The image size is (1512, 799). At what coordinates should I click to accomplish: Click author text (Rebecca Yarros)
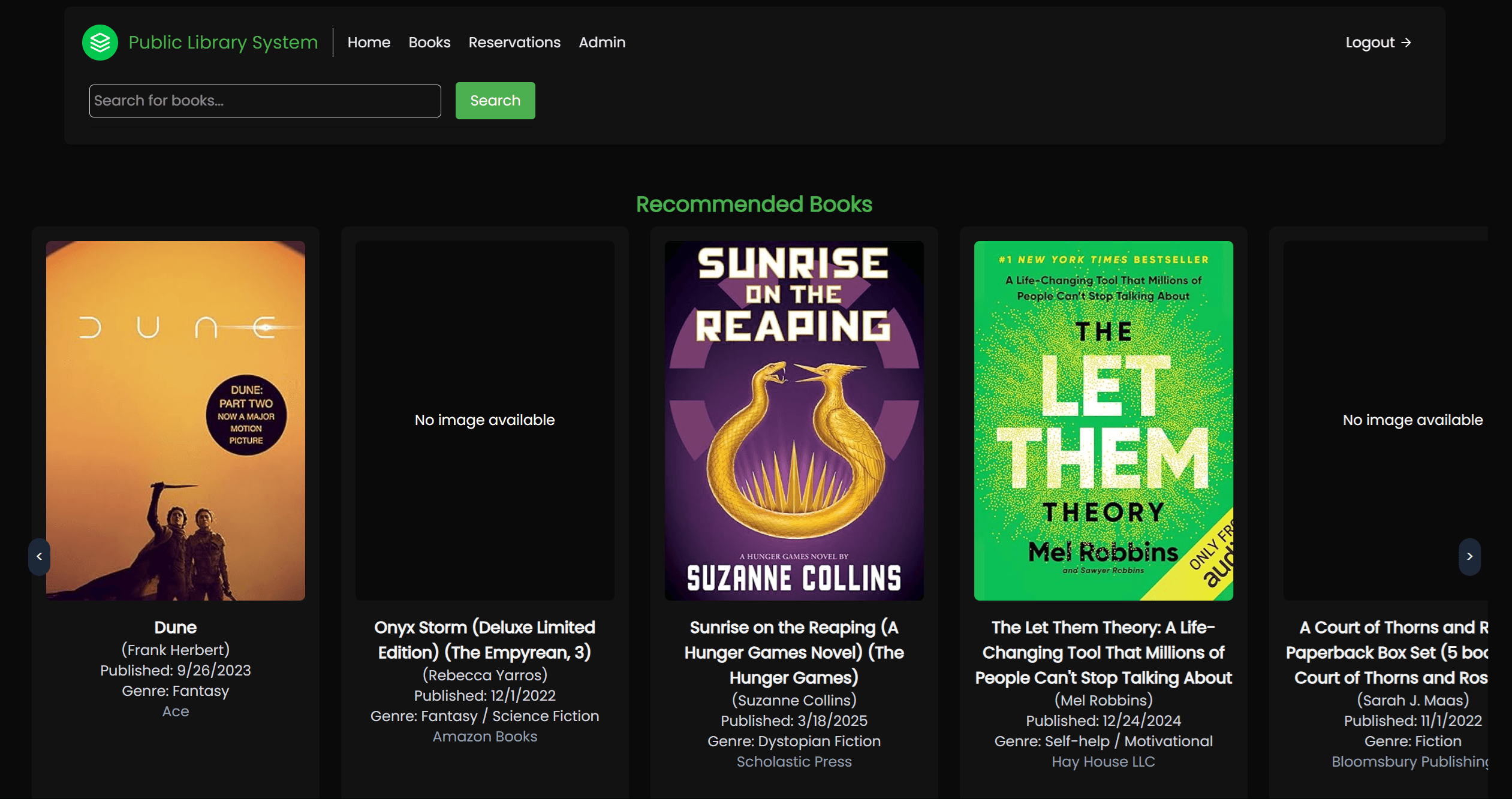click(485, 676)
